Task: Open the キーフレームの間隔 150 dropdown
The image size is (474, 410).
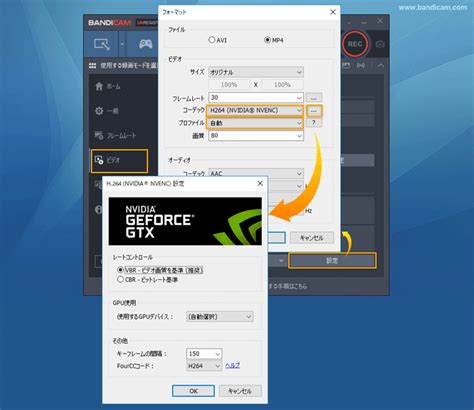Action: point(204,354)
